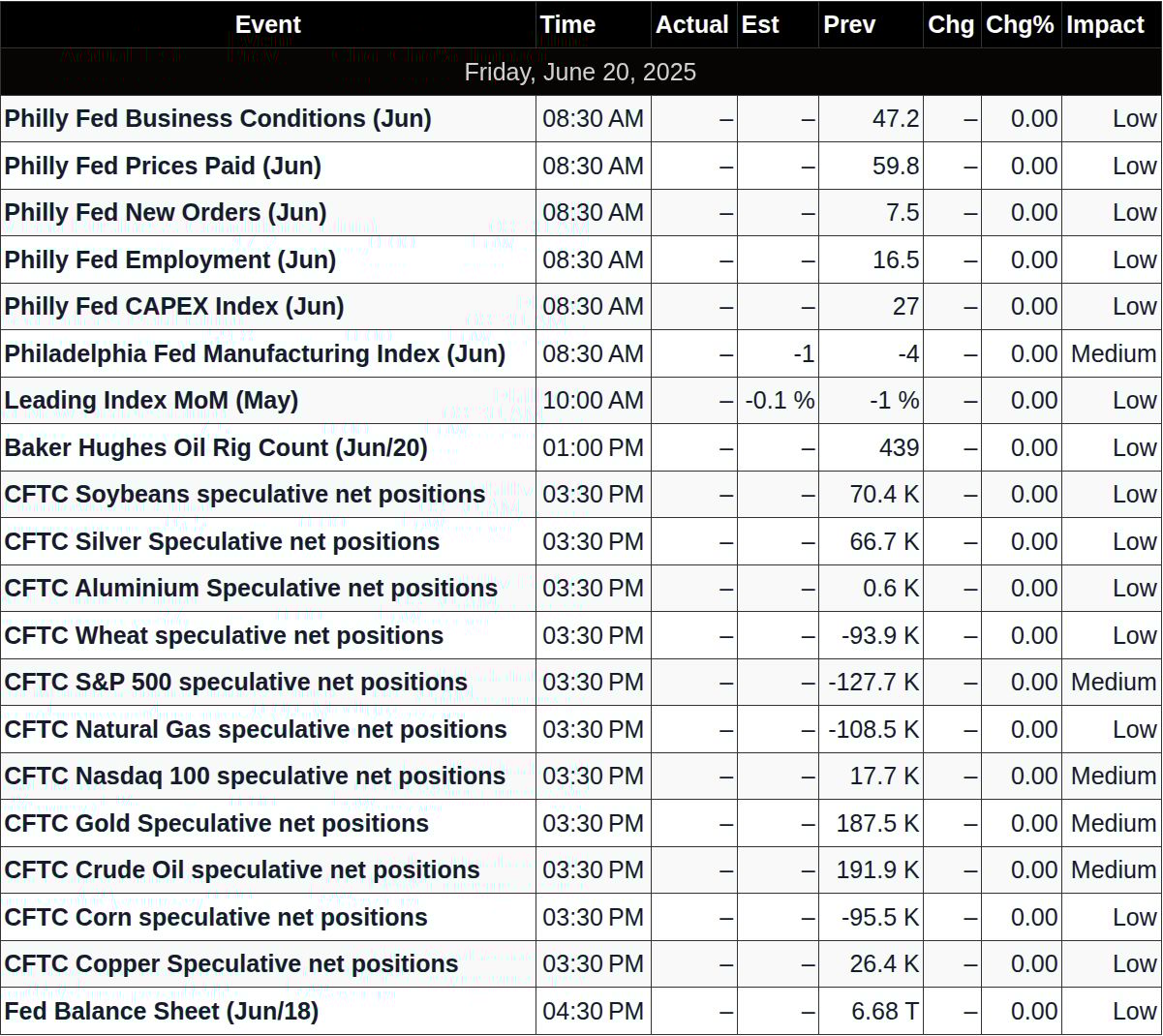Screen dimensions: 1163x1036
Task: Click the -108.5 K previous value
Action: (x=874, y=730)
